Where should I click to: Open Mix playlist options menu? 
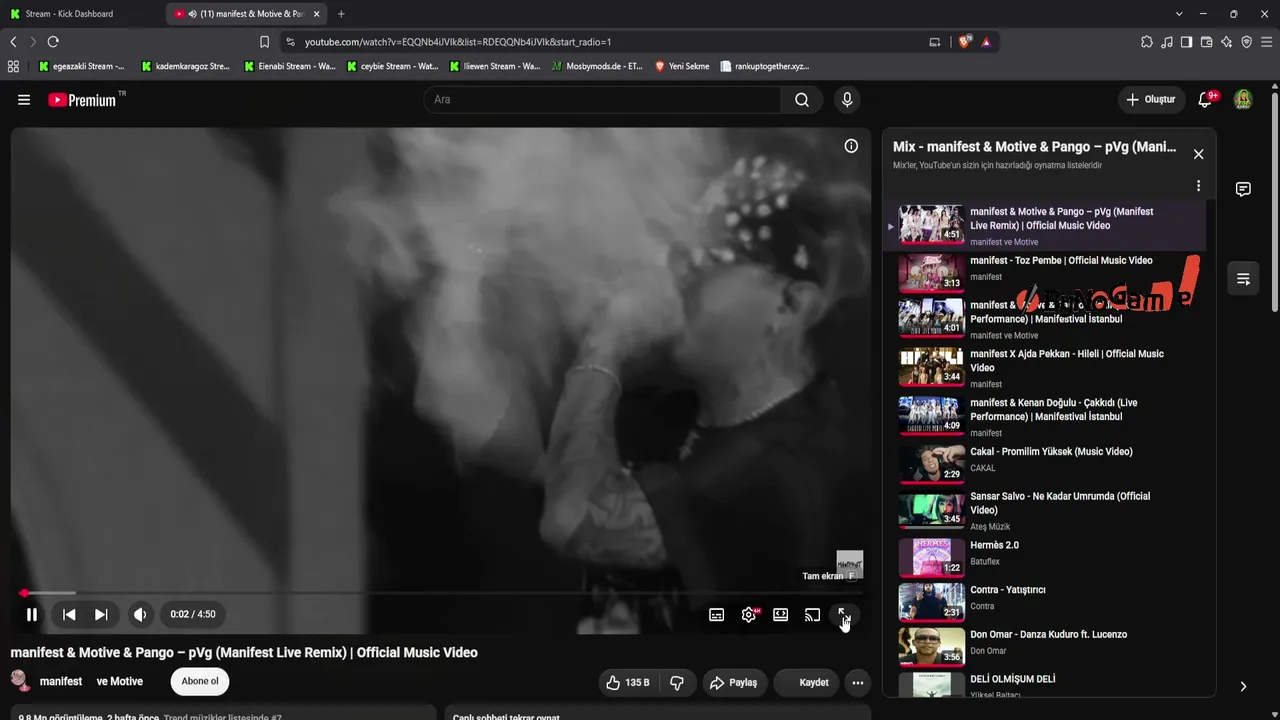pyautogui.click(x=1198, y=186)
